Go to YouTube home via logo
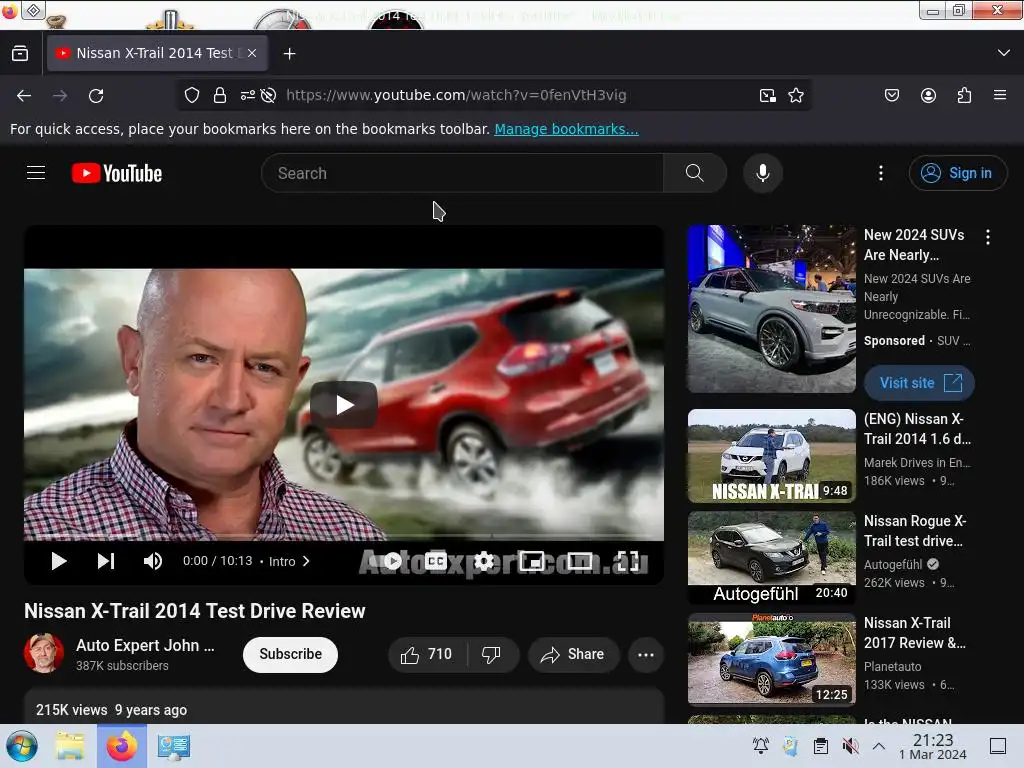The height and width of the screenshot is (768, 1024). 117,173
